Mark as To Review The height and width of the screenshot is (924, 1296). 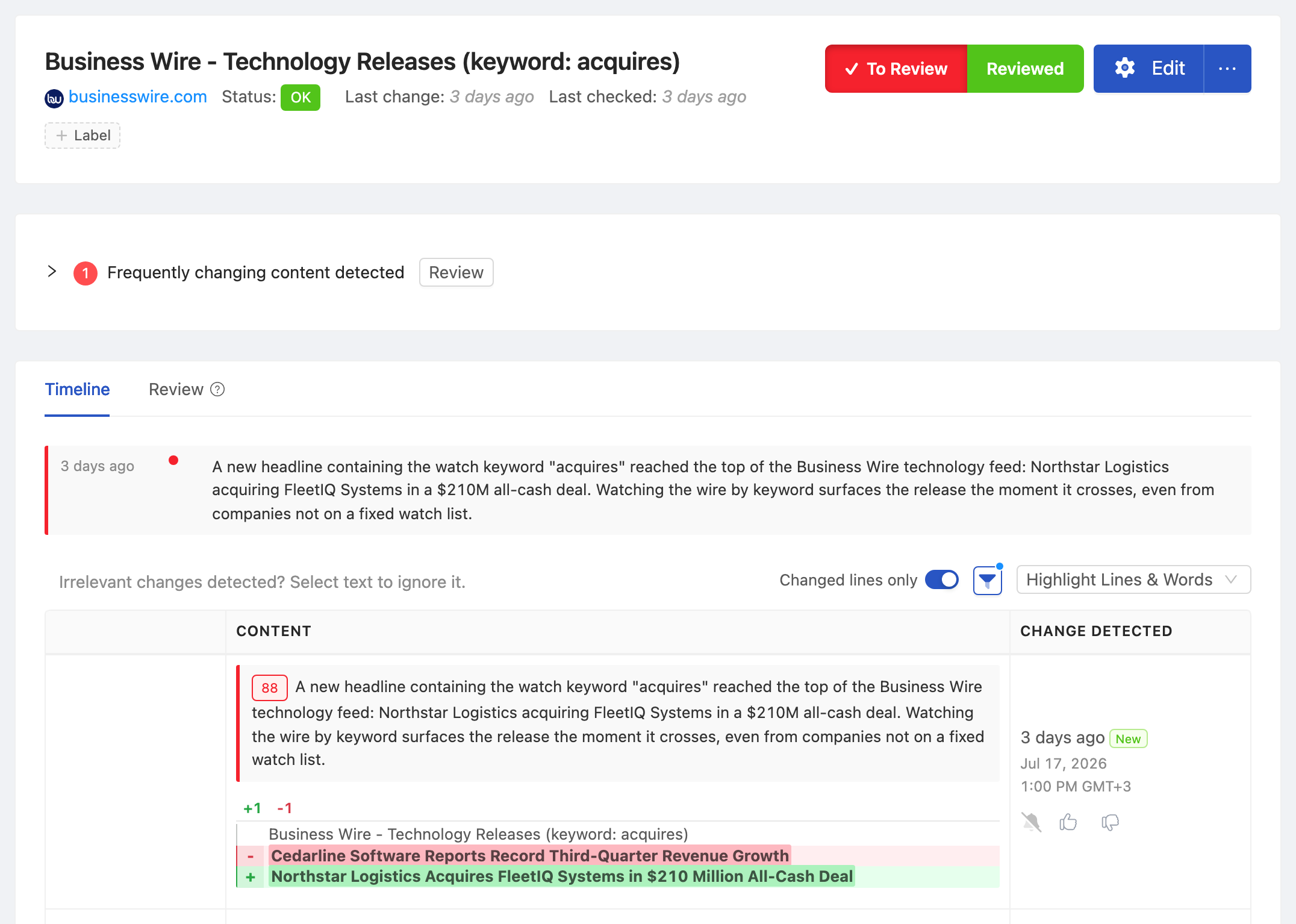896,69
